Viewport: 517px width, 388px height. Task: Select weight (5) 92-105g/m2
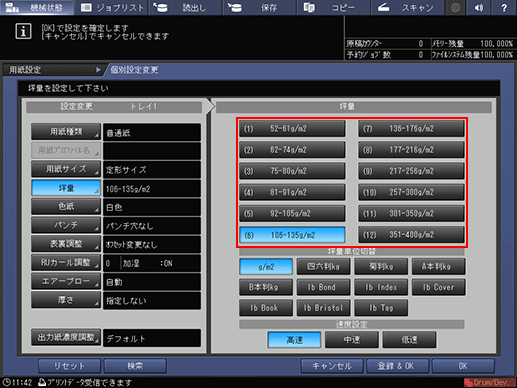tap(292, 214)
